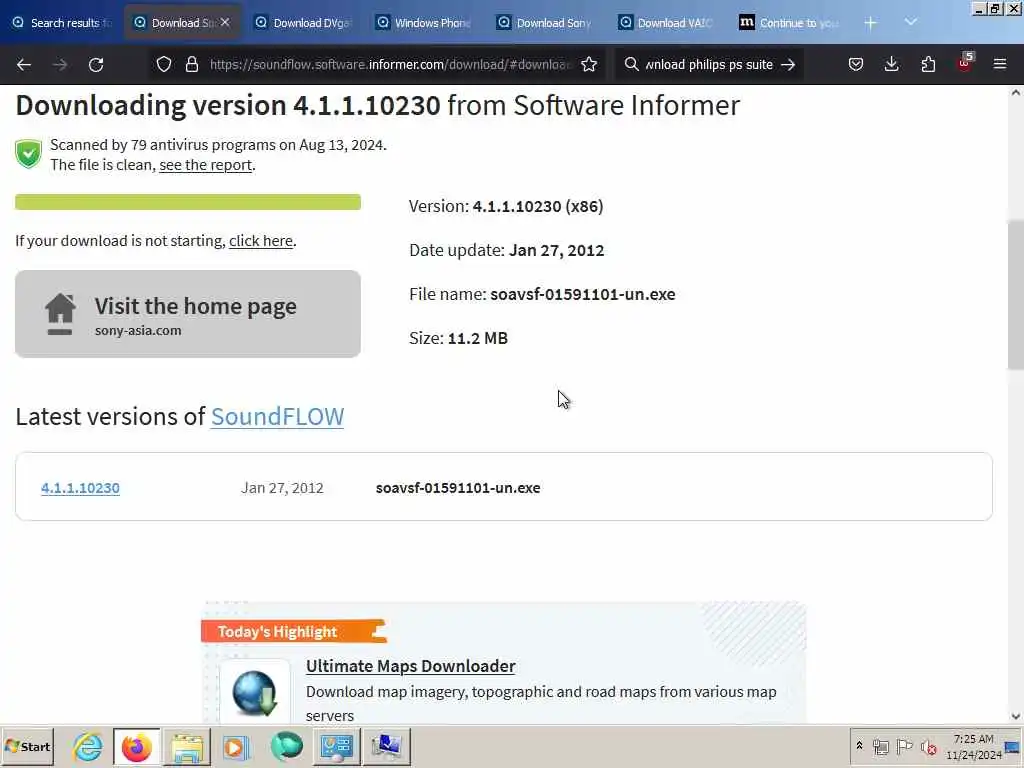
Task: Close the Download SoundFLOW tab
Action: [x=225, y=22]
